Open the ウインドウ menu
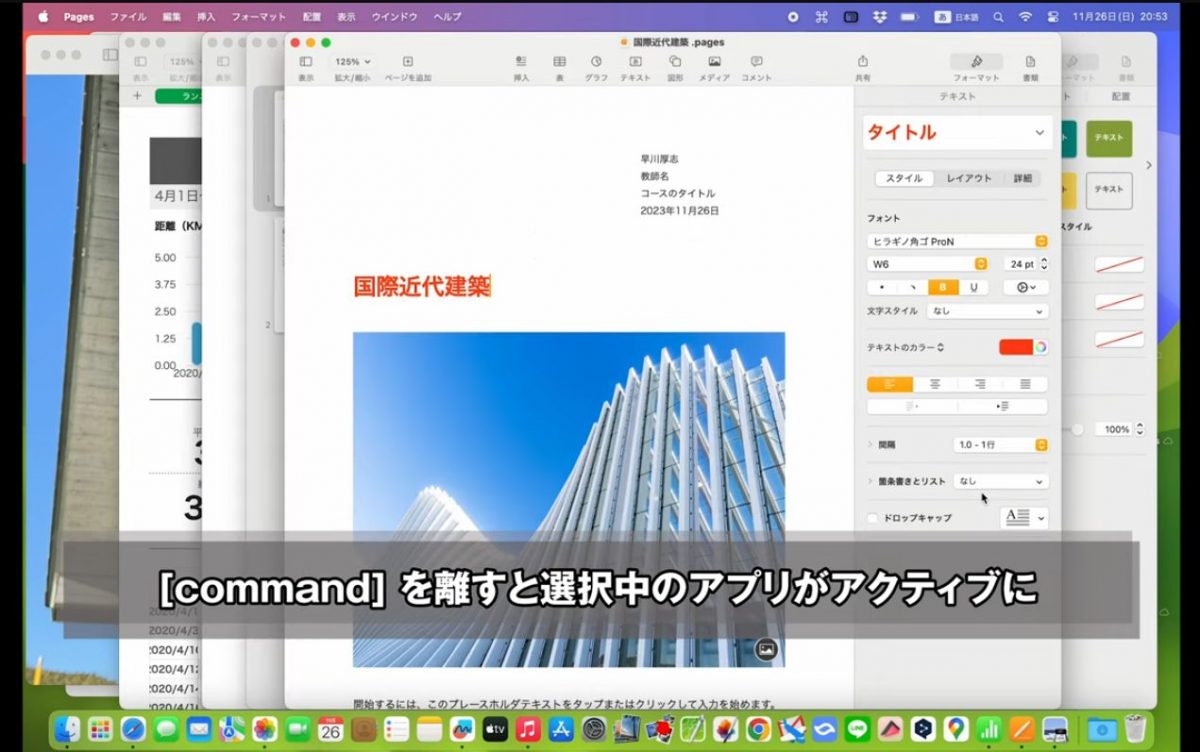 coord(394,17)
